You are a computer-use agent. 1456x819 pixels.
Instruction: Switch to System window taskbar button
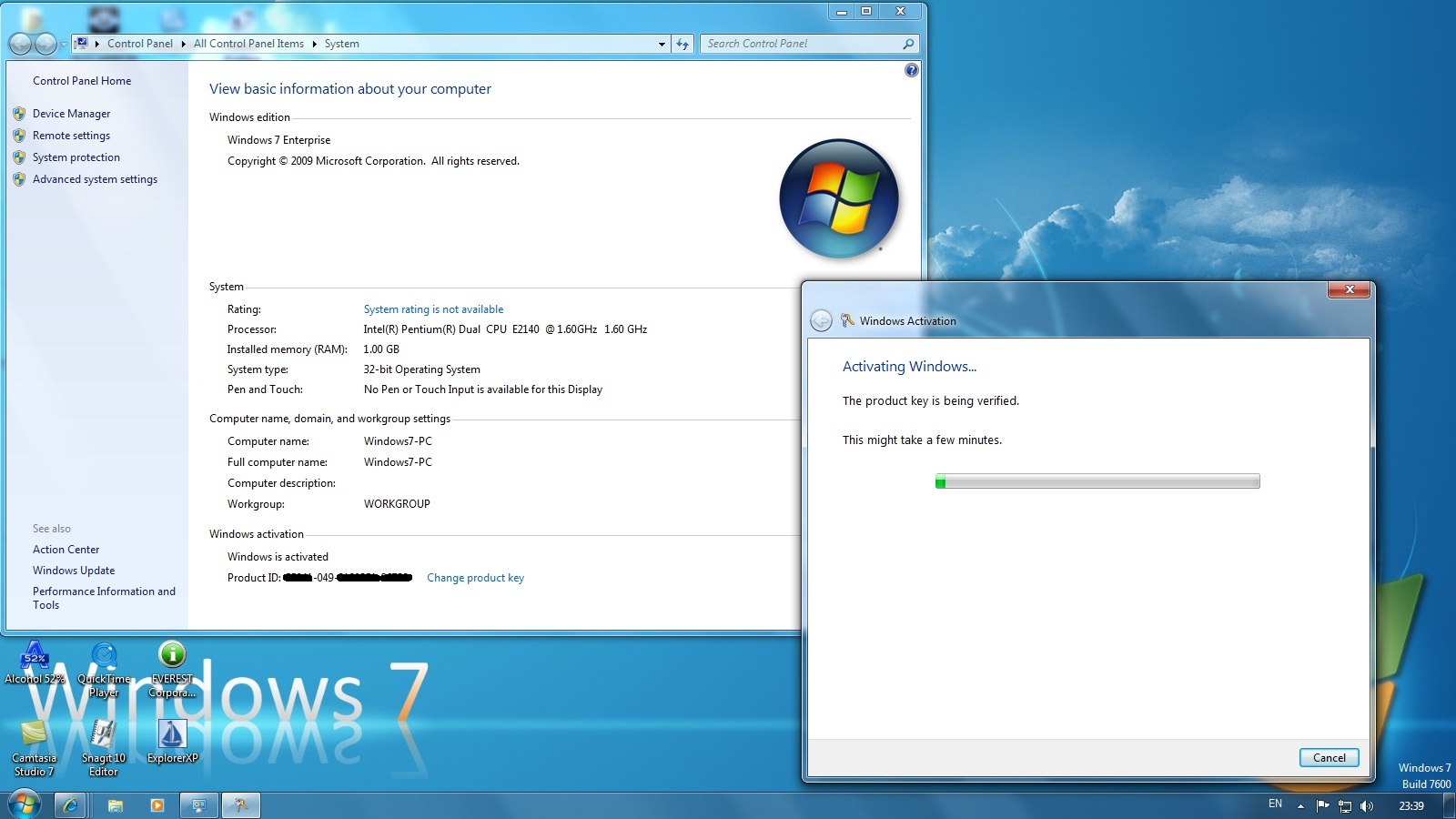tap(198, 805)
